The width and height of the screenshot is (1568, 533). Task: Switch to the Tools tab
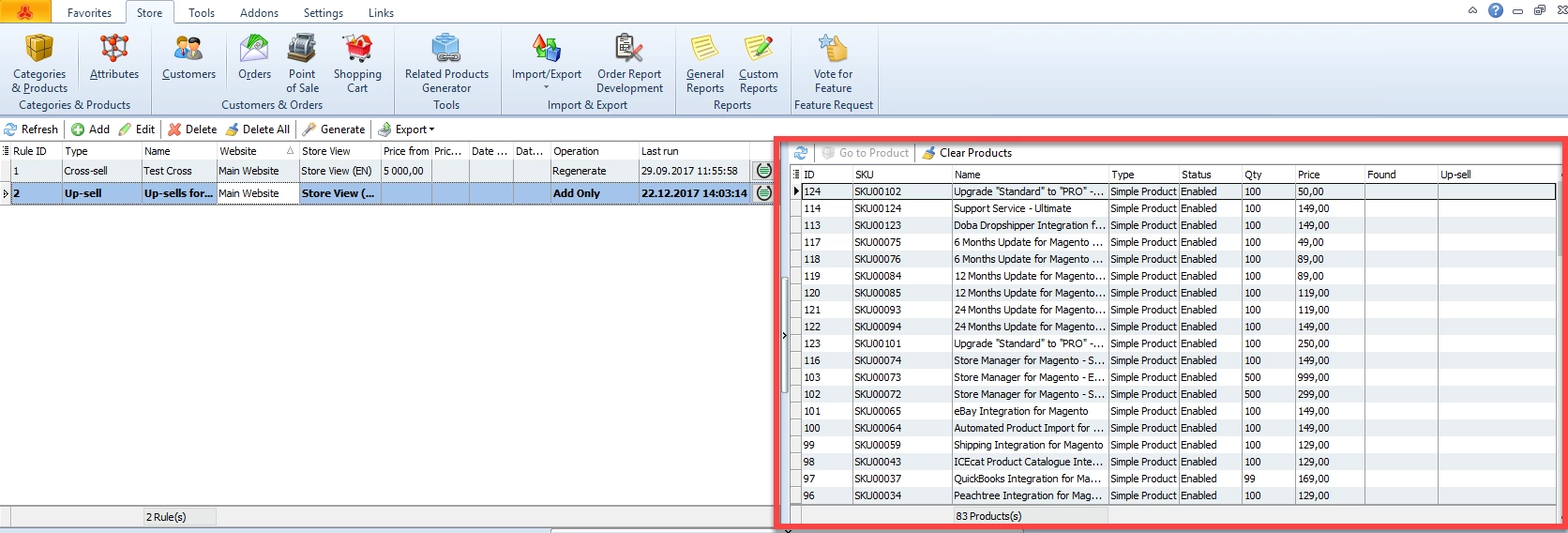tap(202, 13)
